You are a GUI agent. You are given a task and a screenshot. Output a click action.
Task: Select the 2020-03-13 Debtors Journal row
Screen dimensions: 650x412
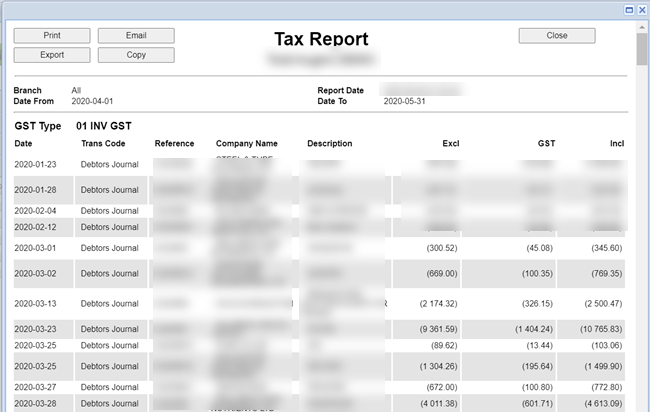click(x=109, y=303)
